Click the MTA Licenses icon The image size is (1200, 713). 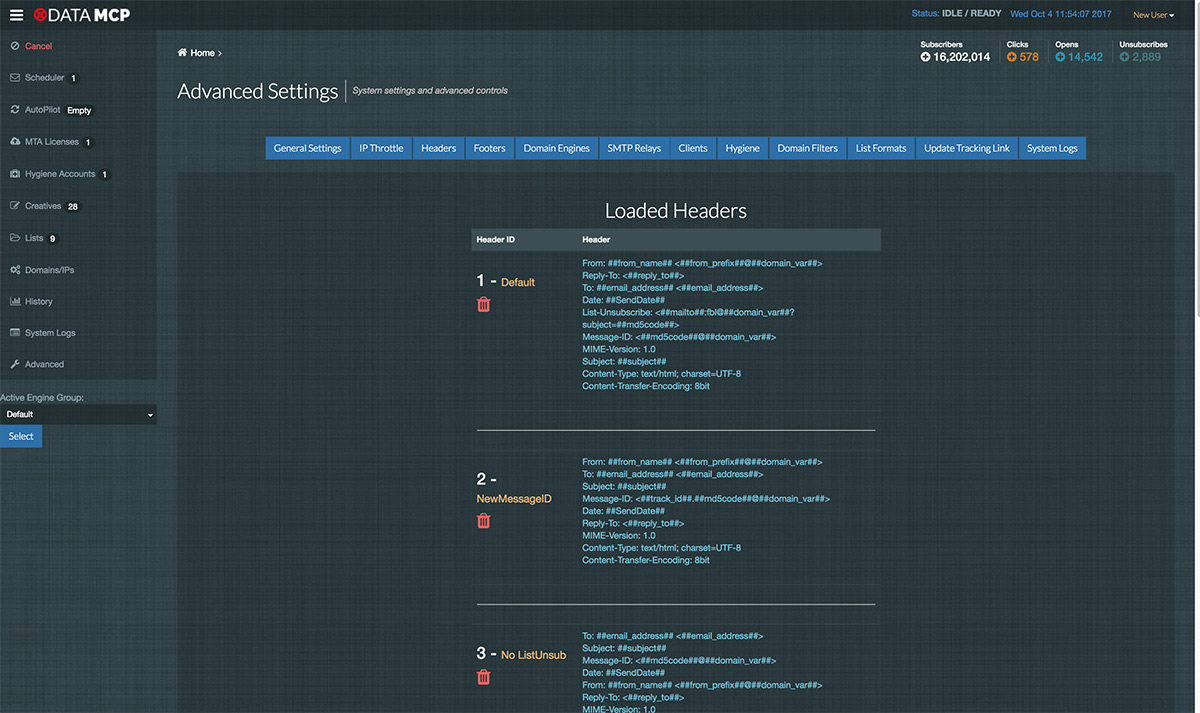15,142
